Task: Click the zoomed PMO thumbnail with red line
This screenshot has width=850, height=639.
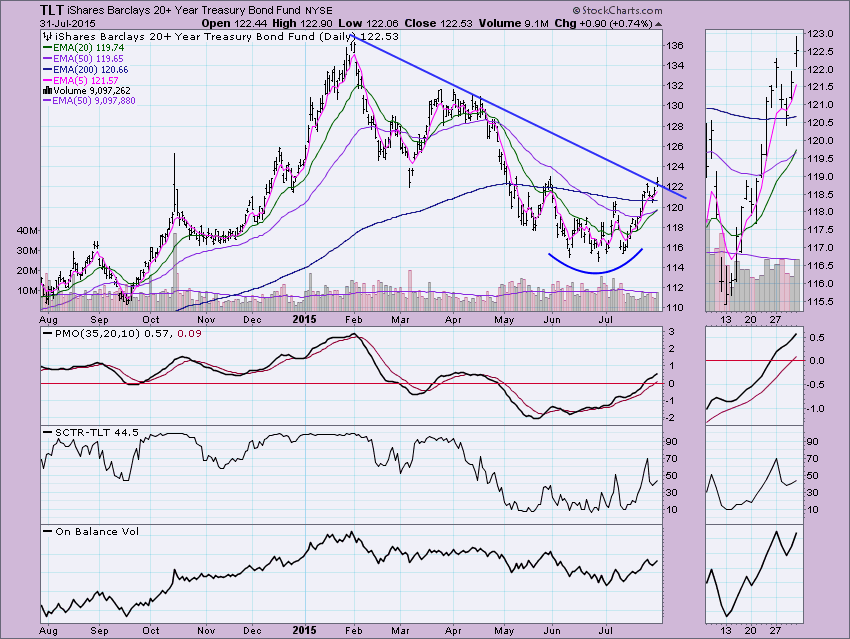Action: tap(753, 375)
